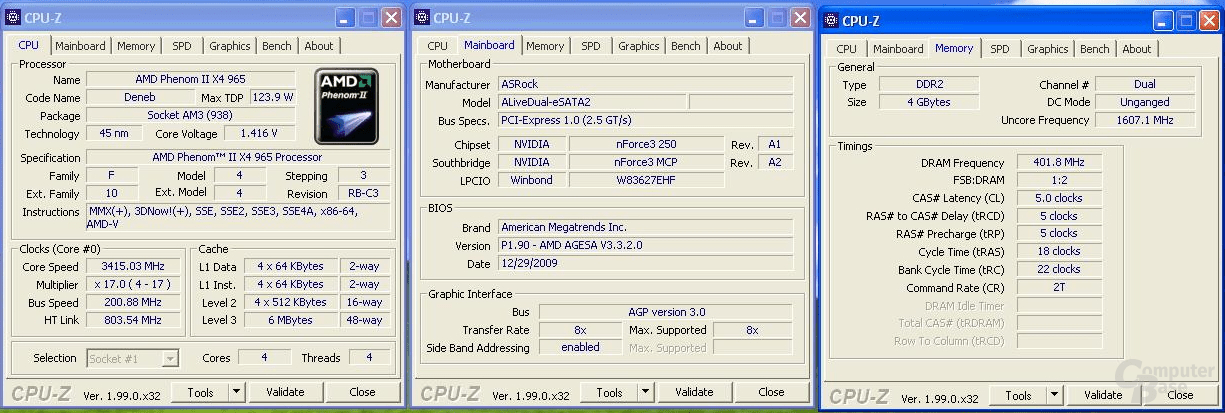Image resolution: width=1225 pixels, height=413 pixels.
Task: Click the CPU-Z icon in the middle window title bar
Action: (x=422, y=18)
